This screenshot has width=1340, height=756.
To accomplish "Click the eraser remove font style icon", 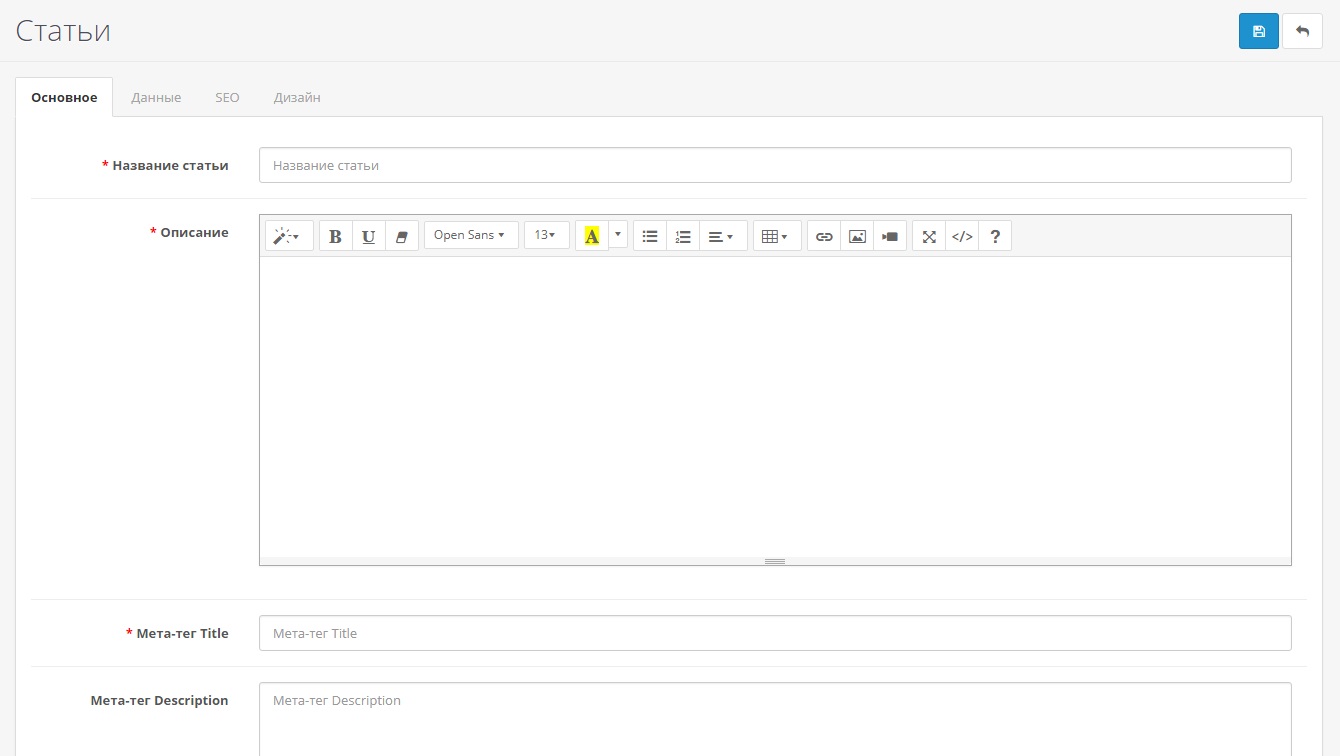I will click(402, 236).
